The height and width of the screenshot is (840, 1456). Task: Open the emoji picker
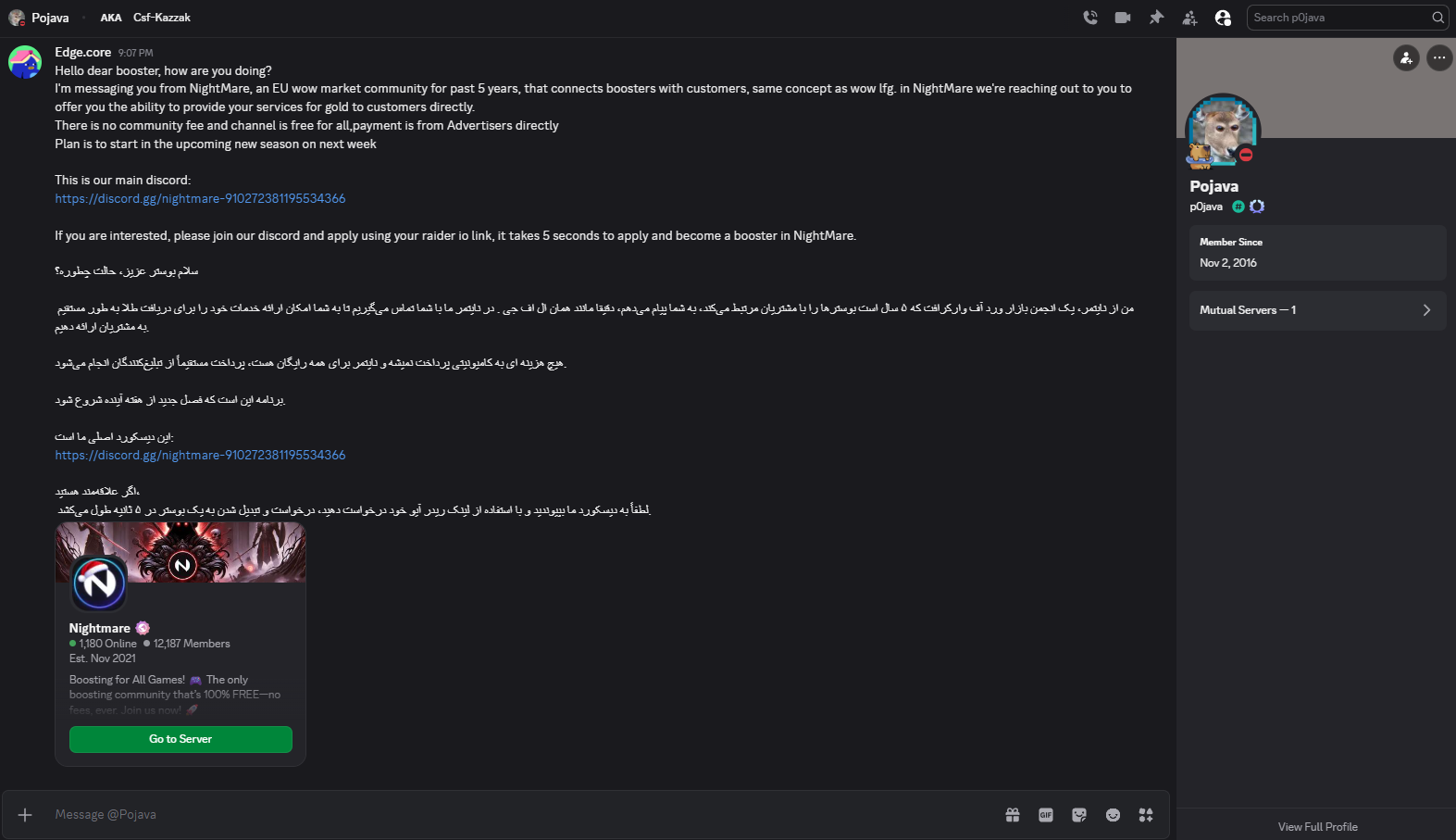tap(1113, 815)
